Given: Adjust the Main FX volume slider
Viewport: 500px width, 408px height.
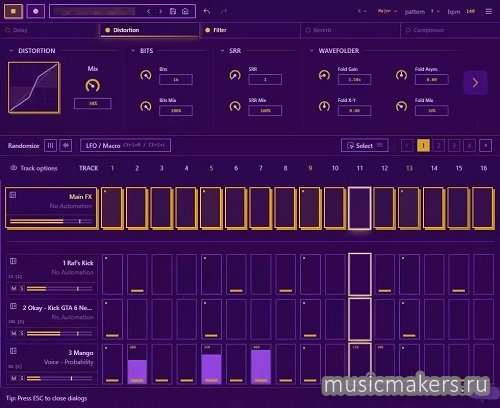Looking at the screenshot, I should point(51,221).
